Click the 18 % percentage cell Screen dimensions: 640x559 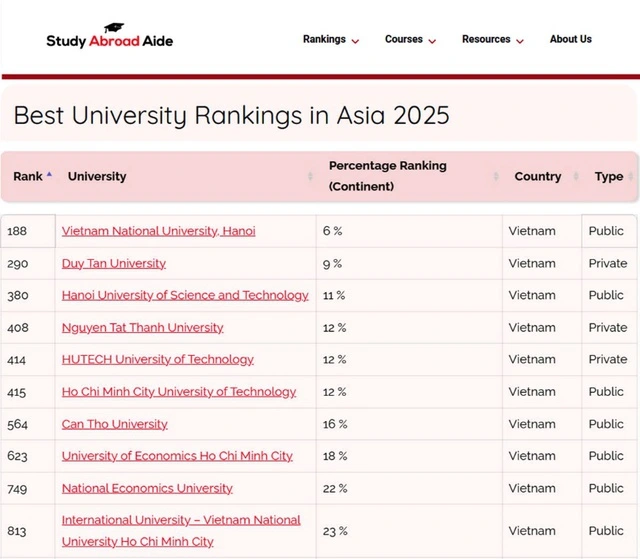pyautogui.click(x=409, y=456)
